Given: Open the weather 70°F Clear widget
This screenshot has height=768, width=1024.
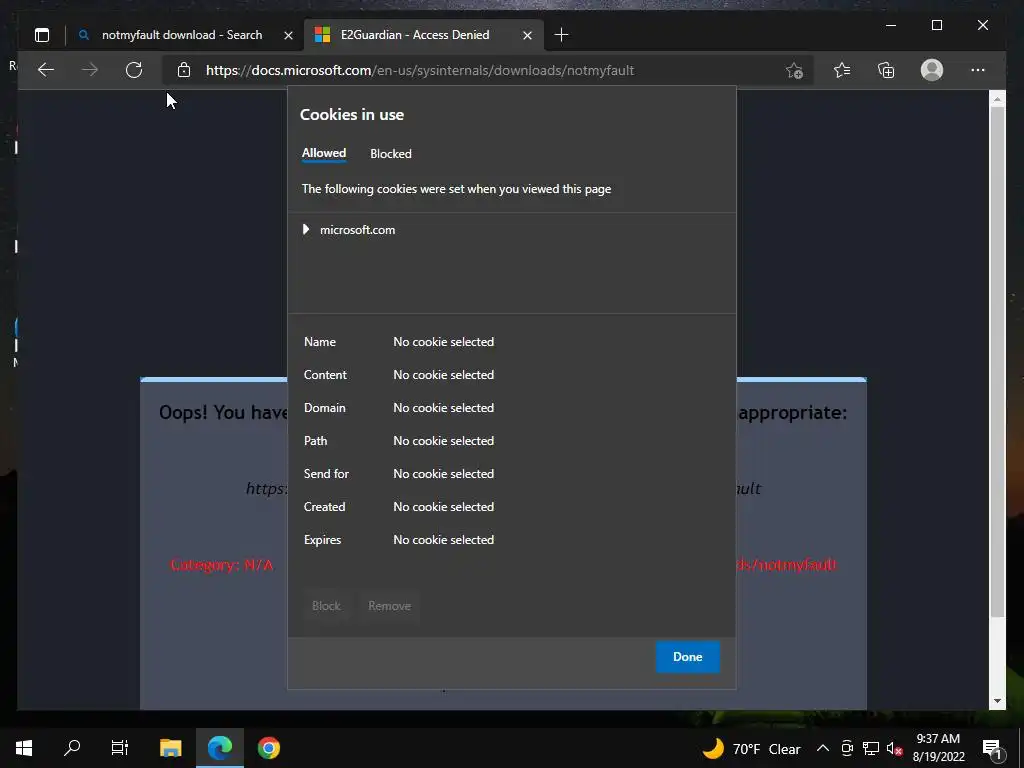Looking at the screenshot, I should (x=751, y=748).
